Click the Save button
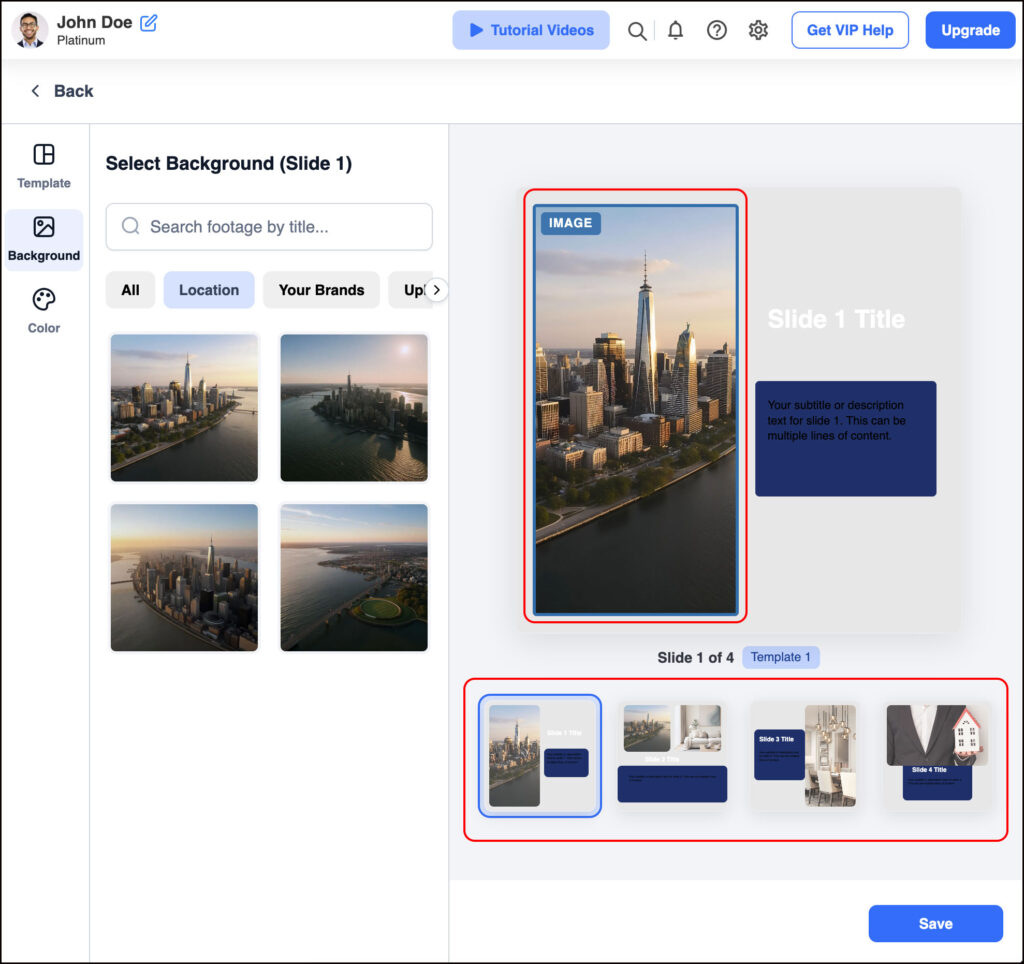Screen dimensions: 1024x964 [x=935, y=923]
